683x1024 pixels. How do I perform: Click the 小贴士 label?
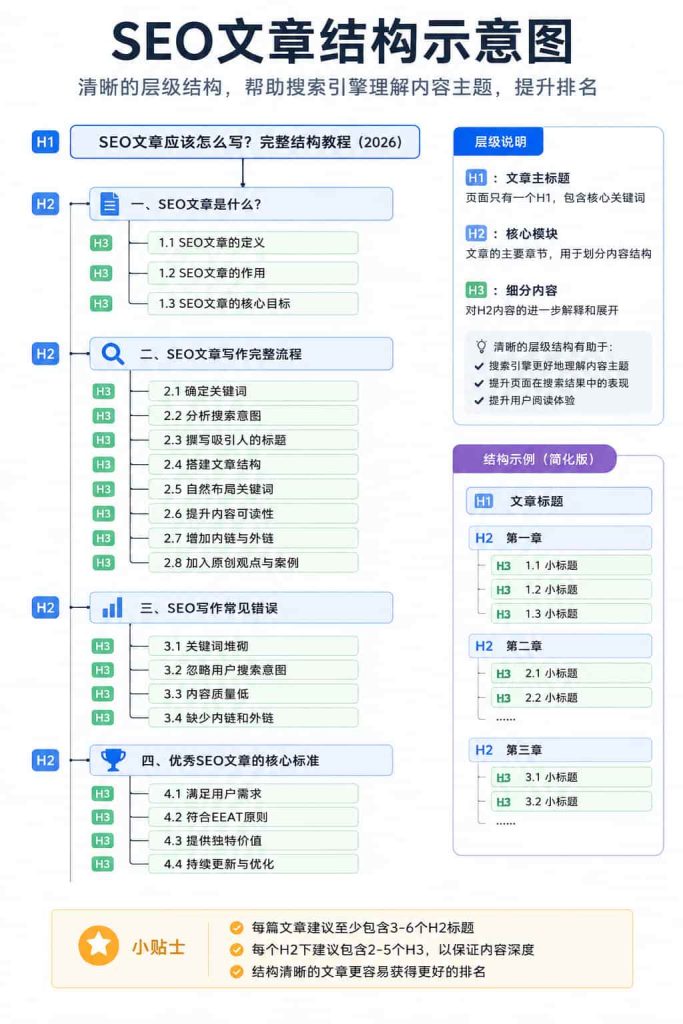158,946
